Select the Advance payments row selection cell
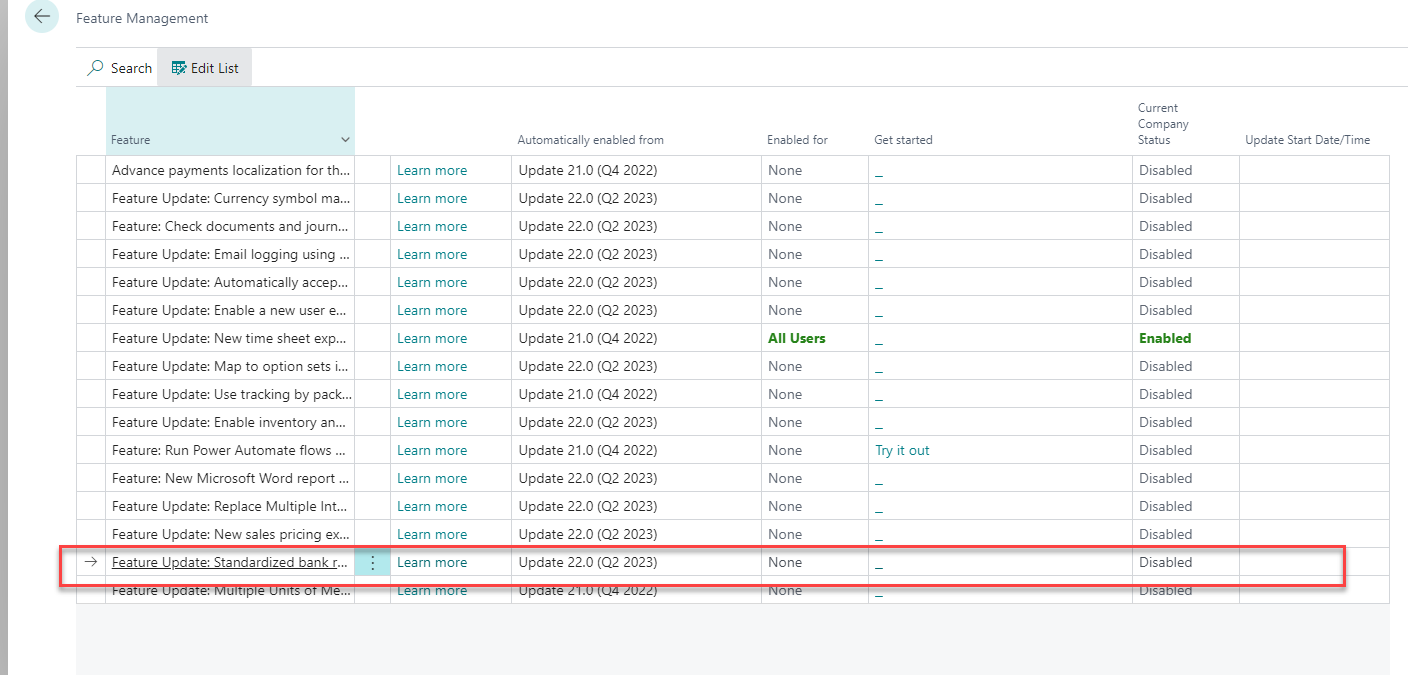The image size is (1408, 675). [x=91, y=170]
